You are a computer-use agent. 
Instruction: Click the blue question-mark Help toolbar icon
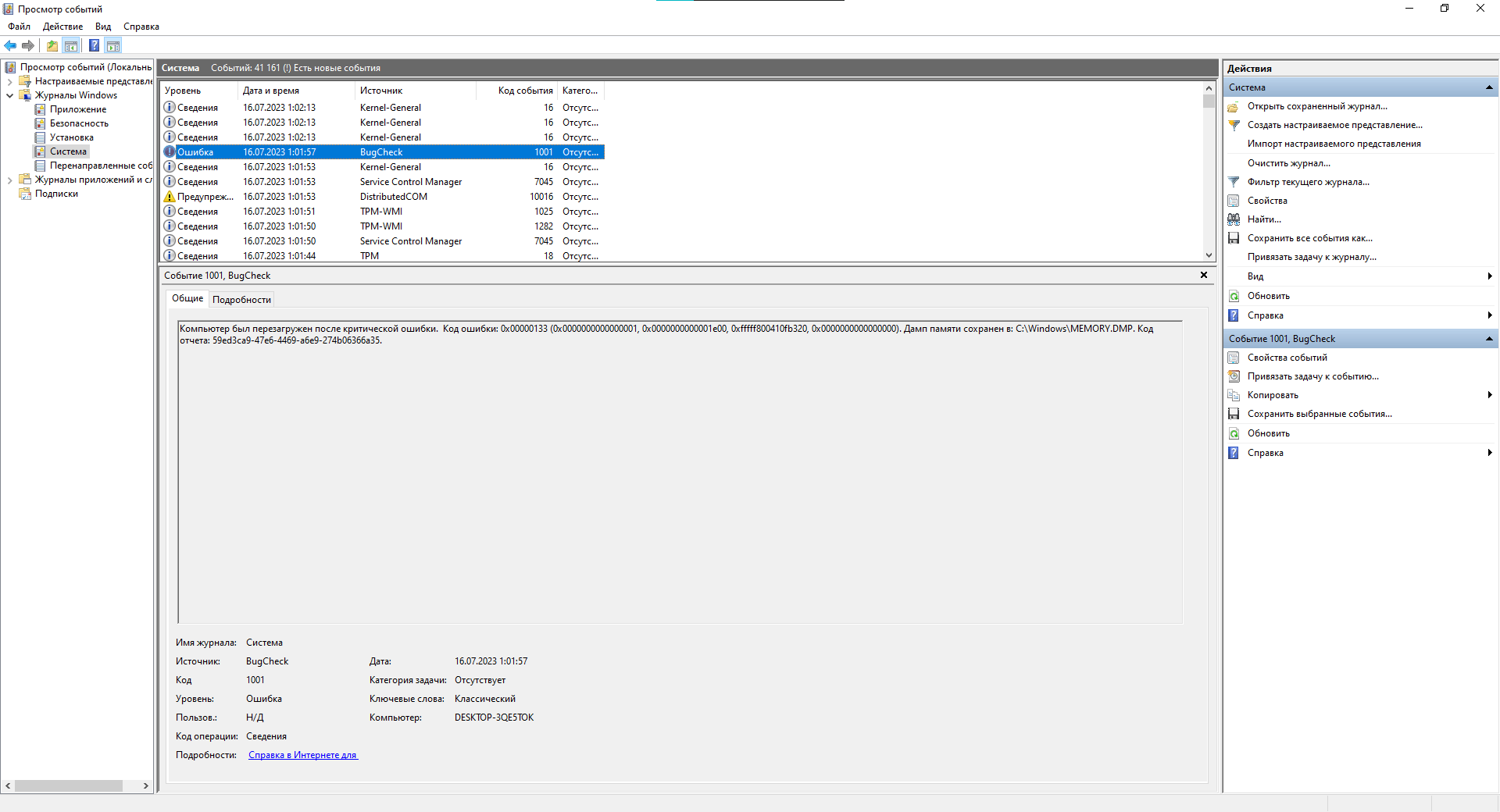pyautogui.click(x=94, y=46)
